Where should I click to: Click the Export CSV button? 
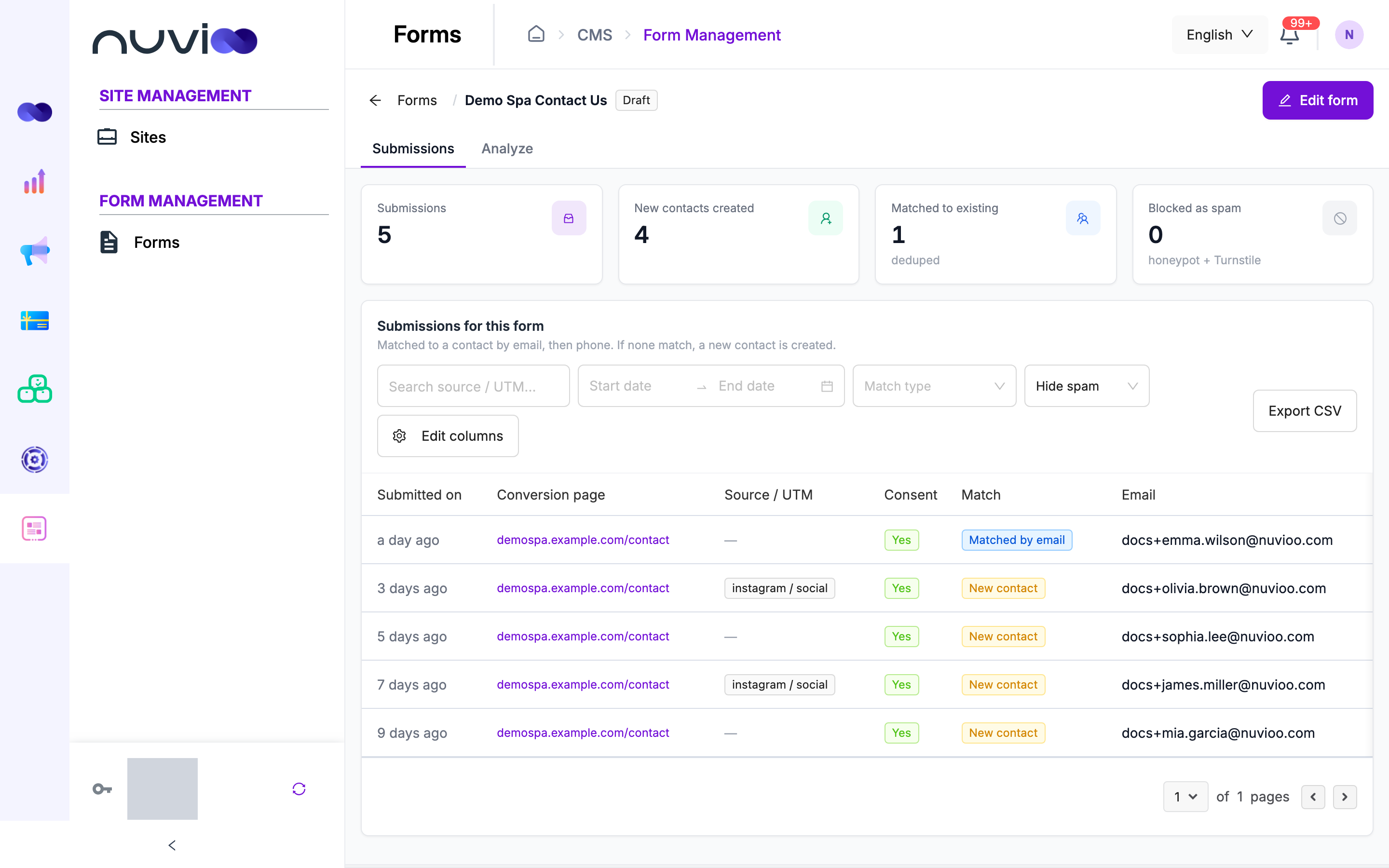point(1305,411)
